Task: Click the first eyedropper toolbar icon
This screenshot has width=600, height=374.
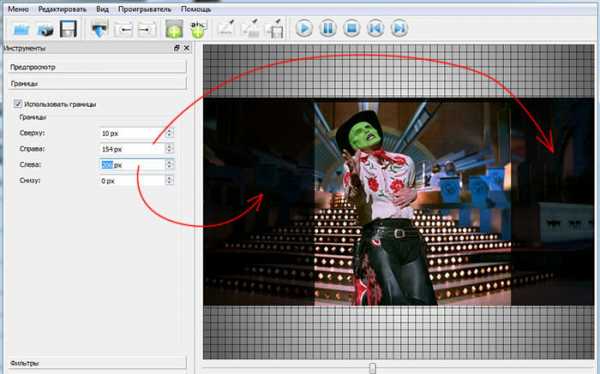Action: point(226,29)
